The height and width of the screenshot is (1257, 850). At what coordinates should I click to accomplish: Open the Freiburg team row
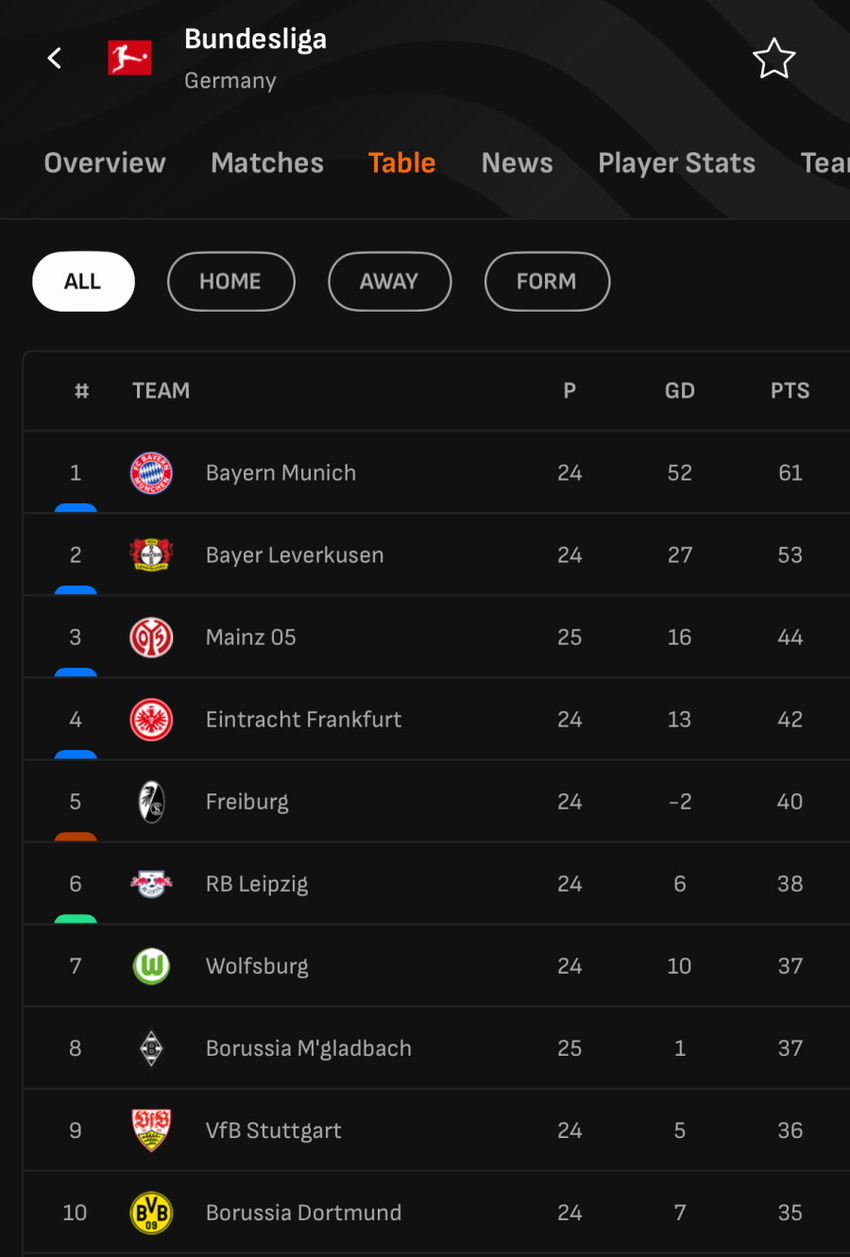click(x=436, y=802)
